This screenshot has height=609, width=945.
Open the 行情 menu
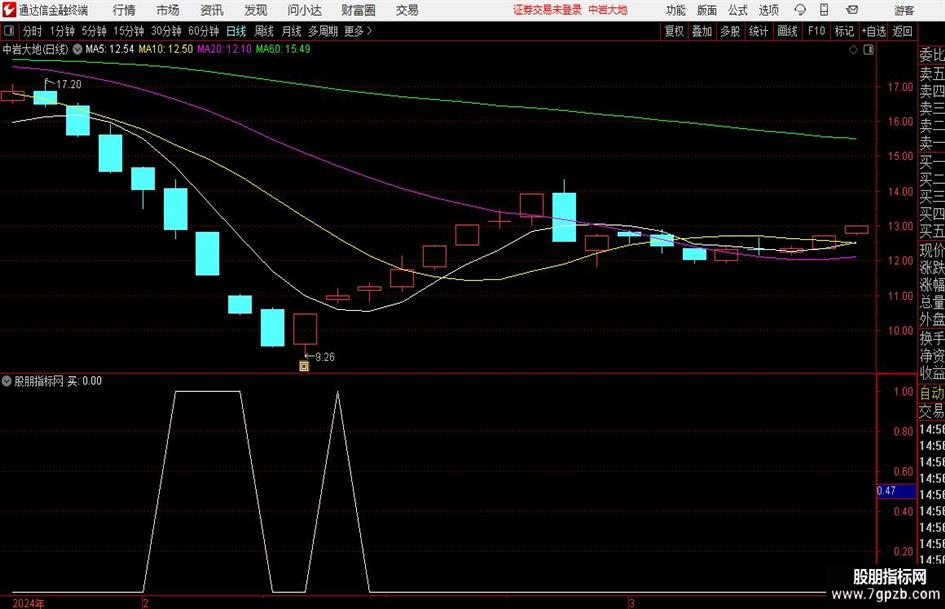pyautogui.click(x=124, y=10)
